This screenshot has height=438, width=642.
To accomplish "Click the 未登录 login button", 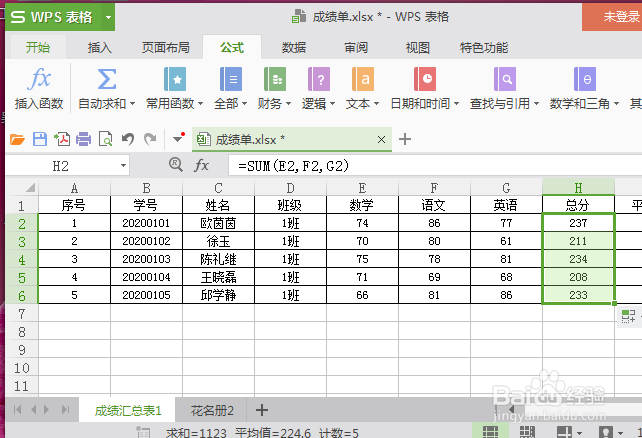I will (612, 16).
